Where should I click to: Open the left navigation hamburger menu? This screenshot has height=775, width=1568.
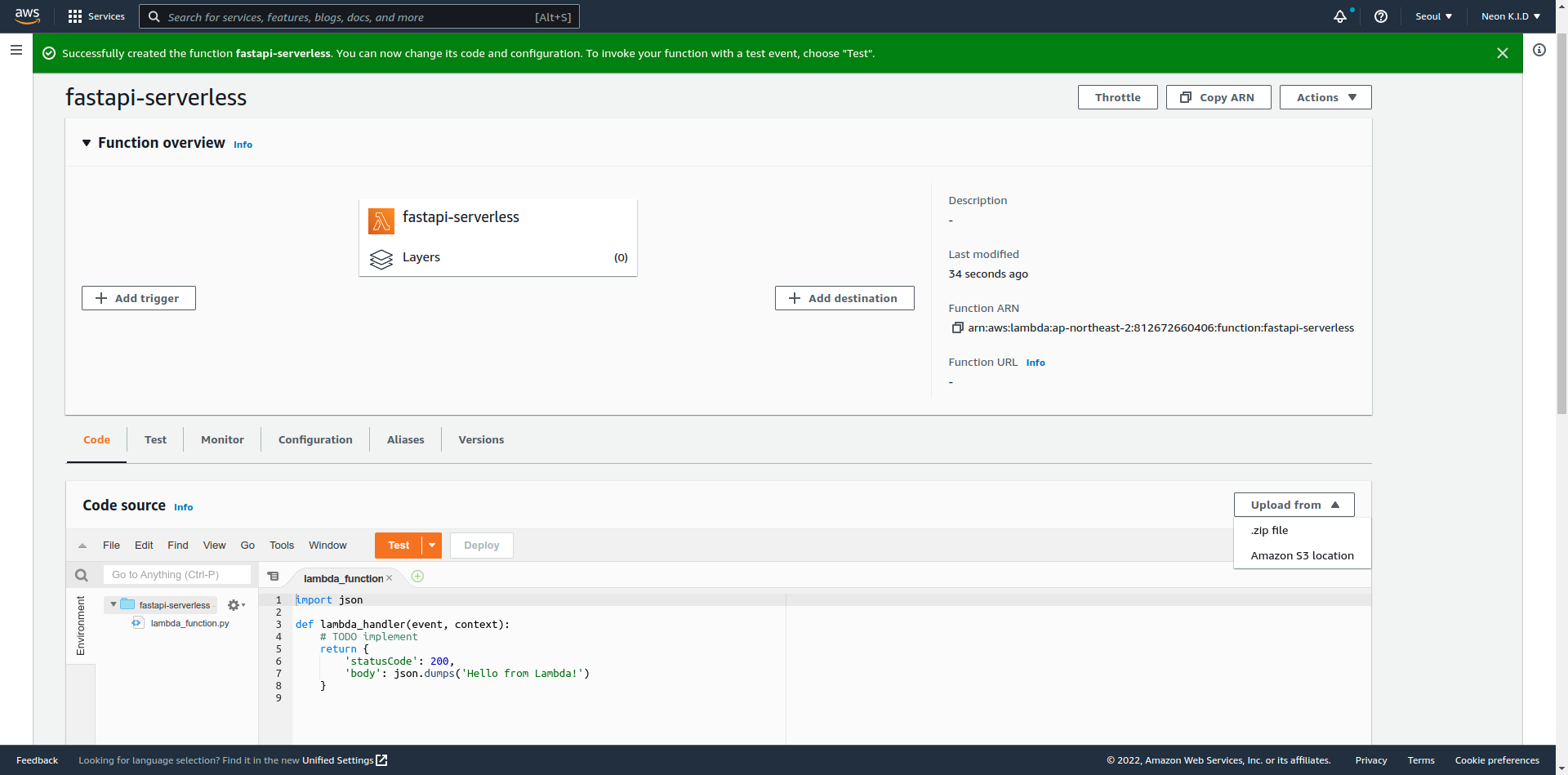(16, 50)
